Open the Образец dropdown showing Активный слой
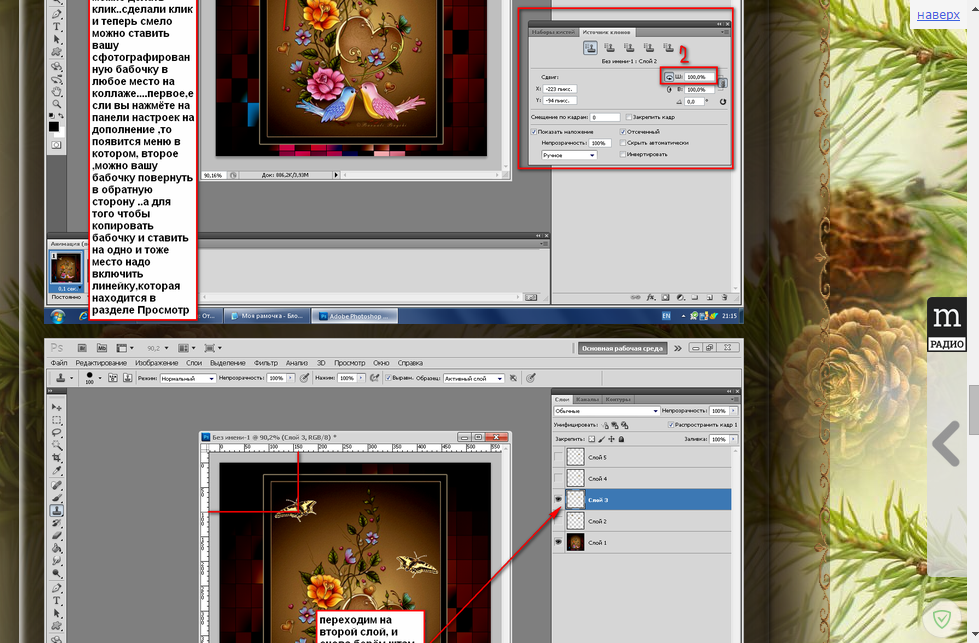The image size is (979, 643). [473, 378]
